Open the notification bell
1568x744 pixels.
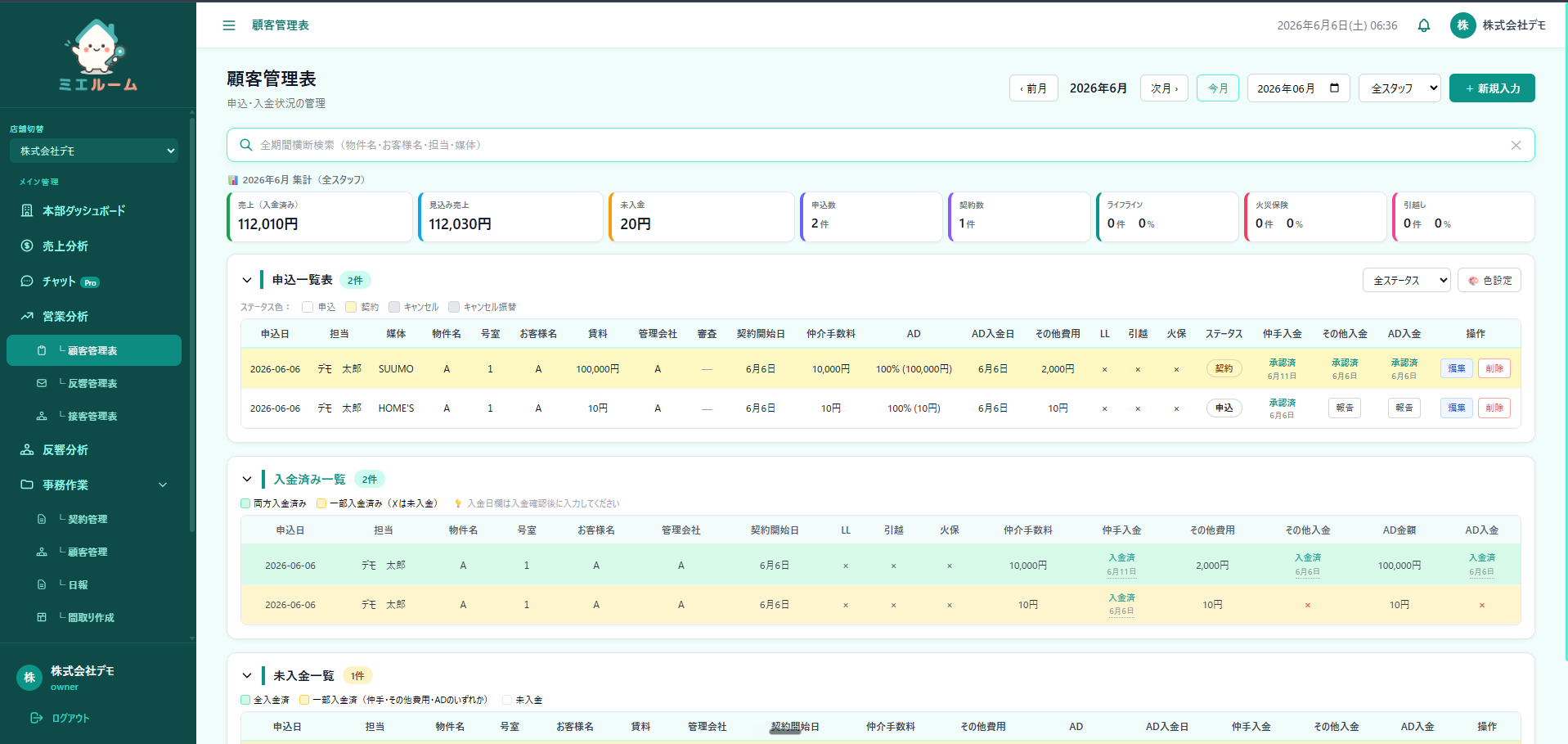(1424, 25)
